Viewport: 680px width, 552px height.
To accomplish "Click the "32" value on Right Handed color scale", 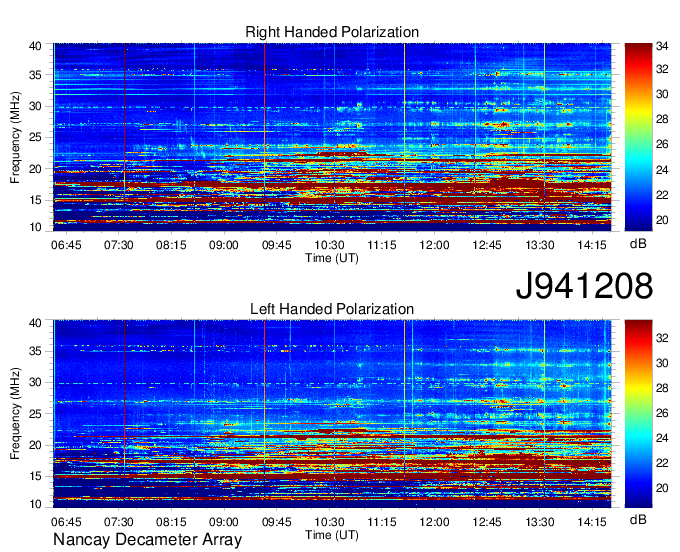I will [662, 69].
